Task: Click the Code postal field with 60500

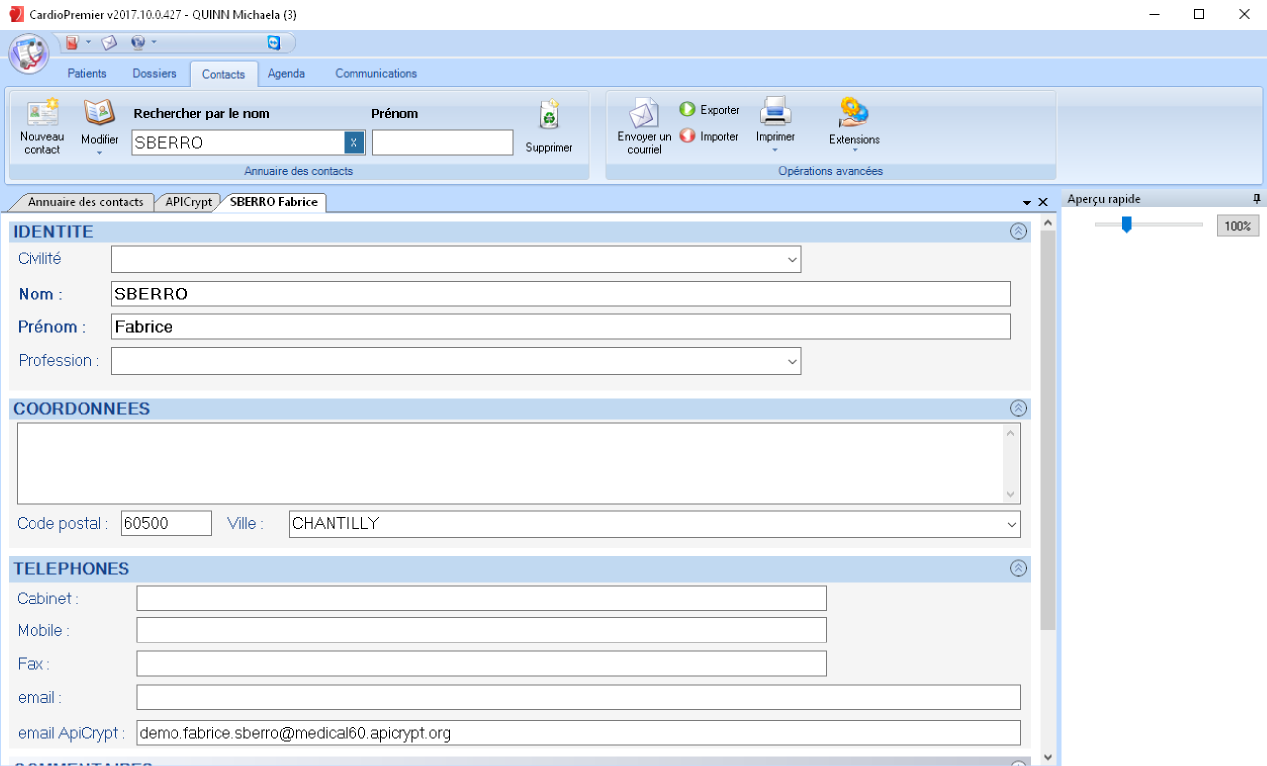Action: click(166, 524)
